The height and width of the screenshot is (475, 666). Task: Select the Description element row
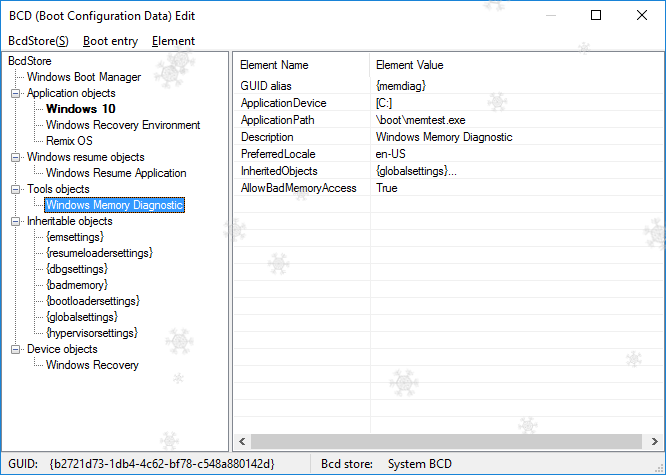point(446,137)
